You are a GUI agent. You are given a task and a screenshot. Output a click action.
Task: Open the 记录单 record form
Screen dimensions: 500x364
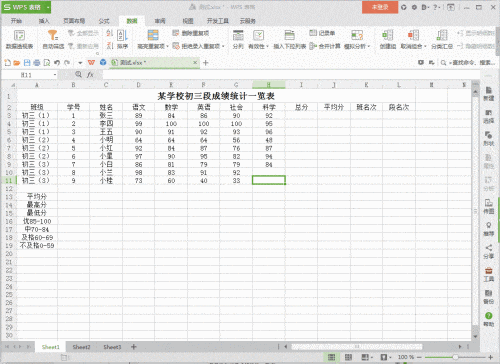click(322, 33)
